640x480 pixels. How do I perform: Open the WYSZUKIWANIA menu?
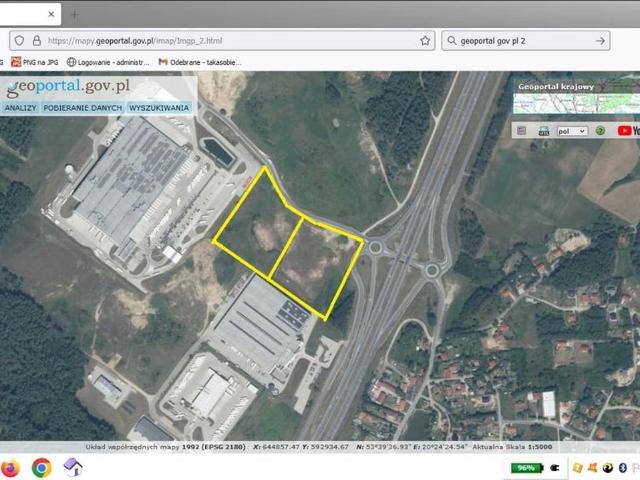click(x=159, y=107)
